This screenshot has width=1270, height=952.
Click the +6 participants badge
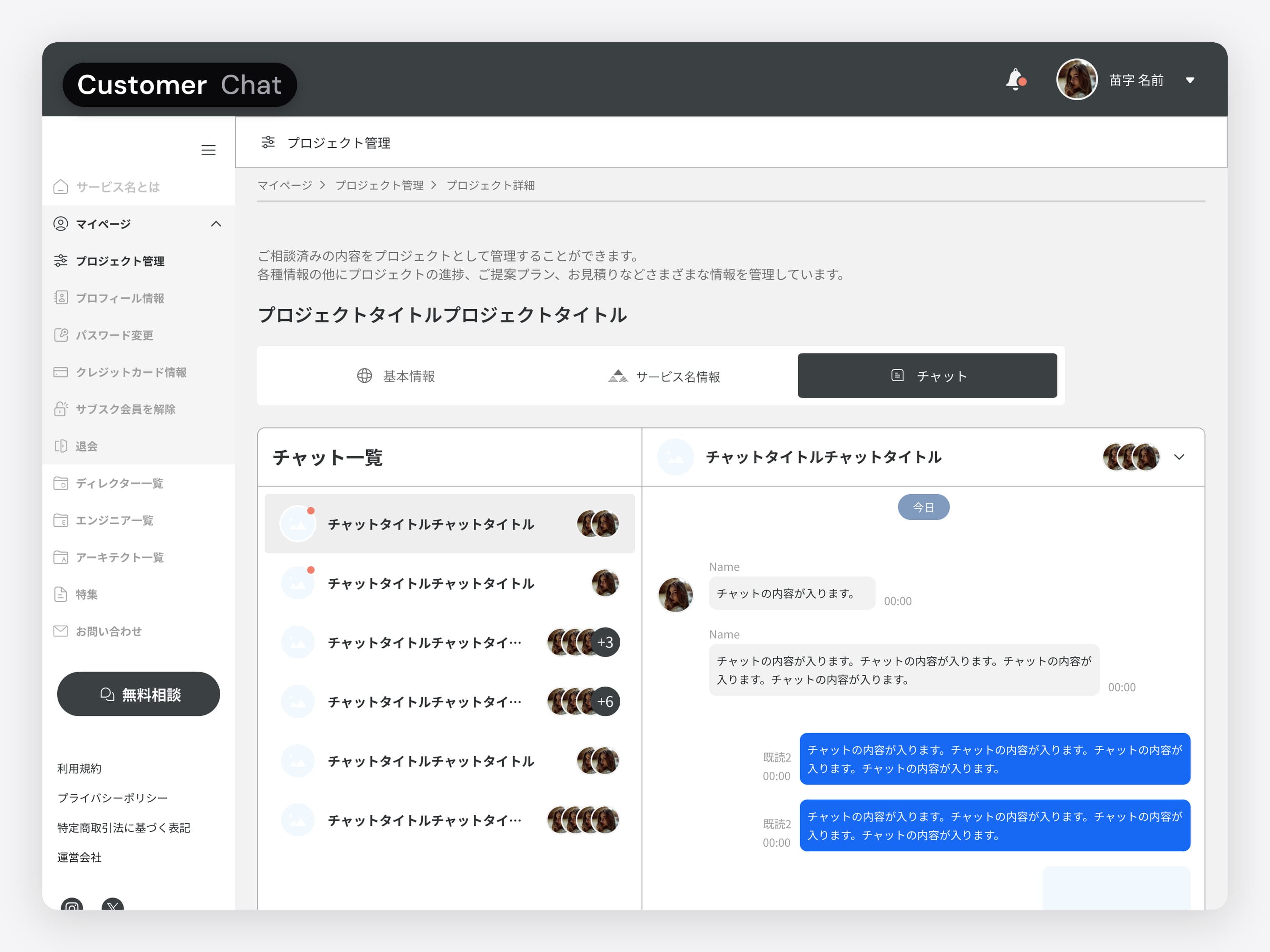tap(606, 701)
